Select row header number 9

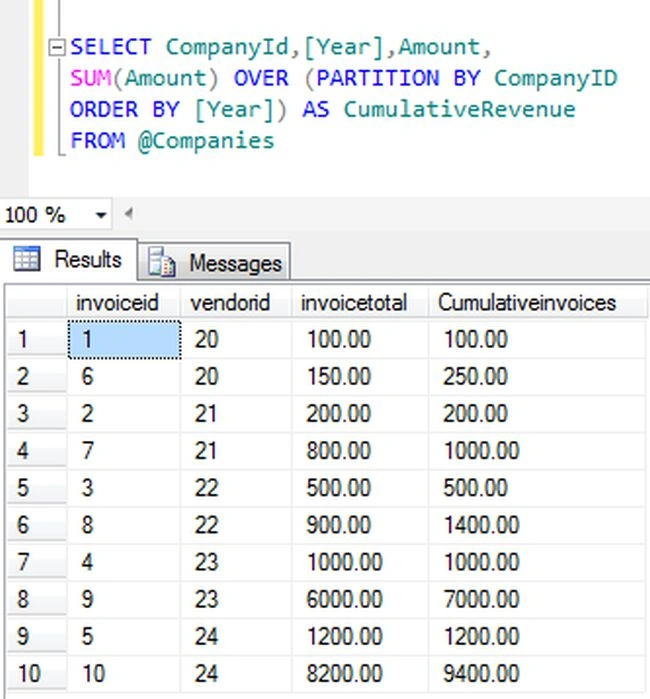(37, 636)
